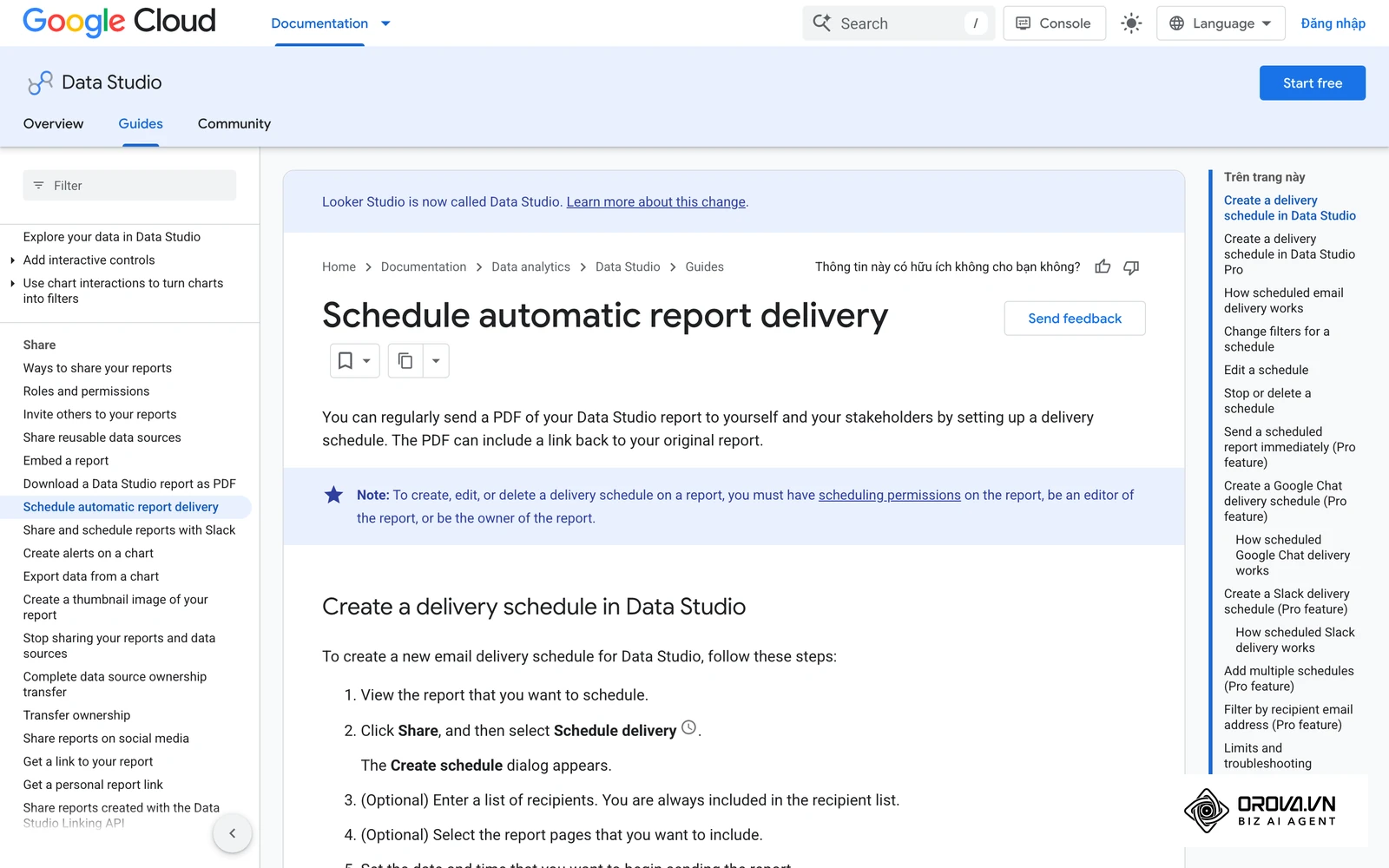Click the bookmark icon under the title
This screenshot has width=1389, height=868.
point(346,360)
